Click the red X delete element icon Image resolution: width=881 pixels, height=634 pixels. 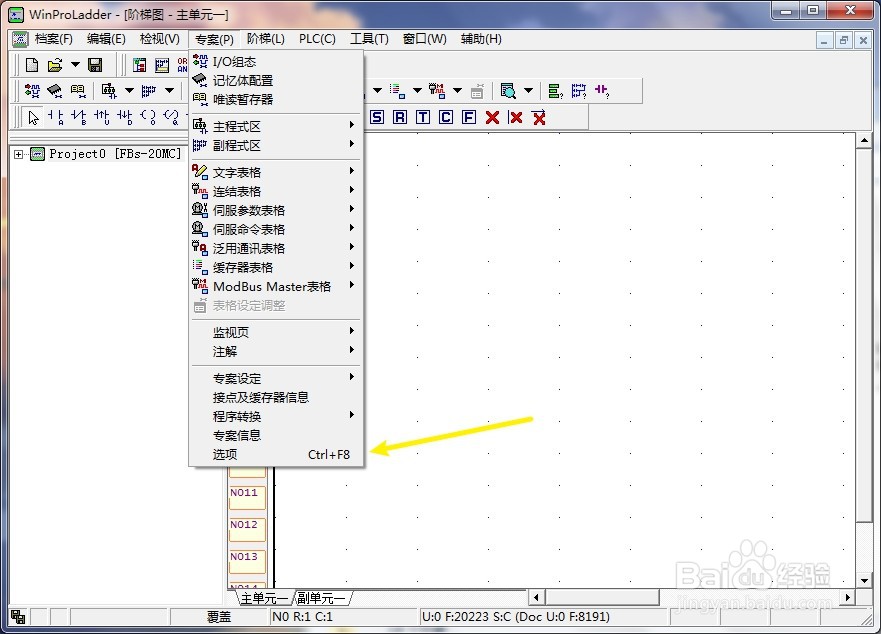tap(492, 117)
